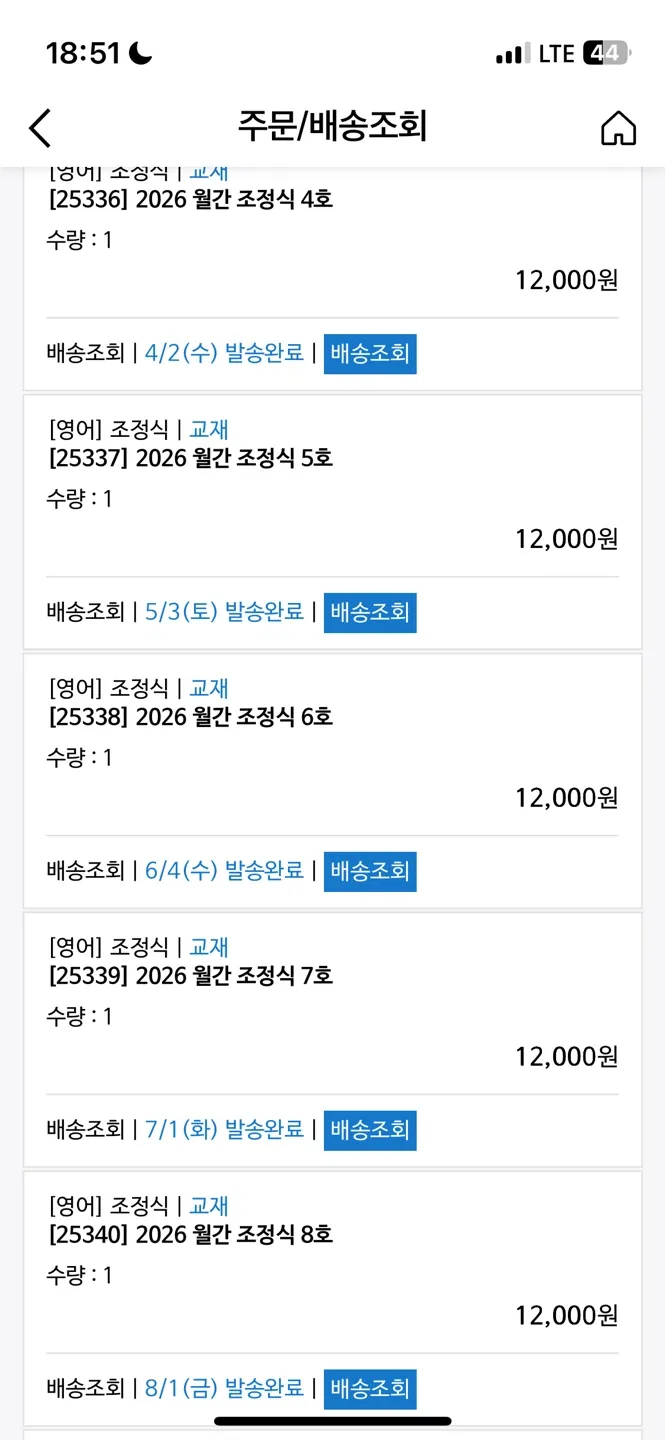
Task: Open product [25338] 2026 월간 조정식 6호
Action: tap(191, 717)
